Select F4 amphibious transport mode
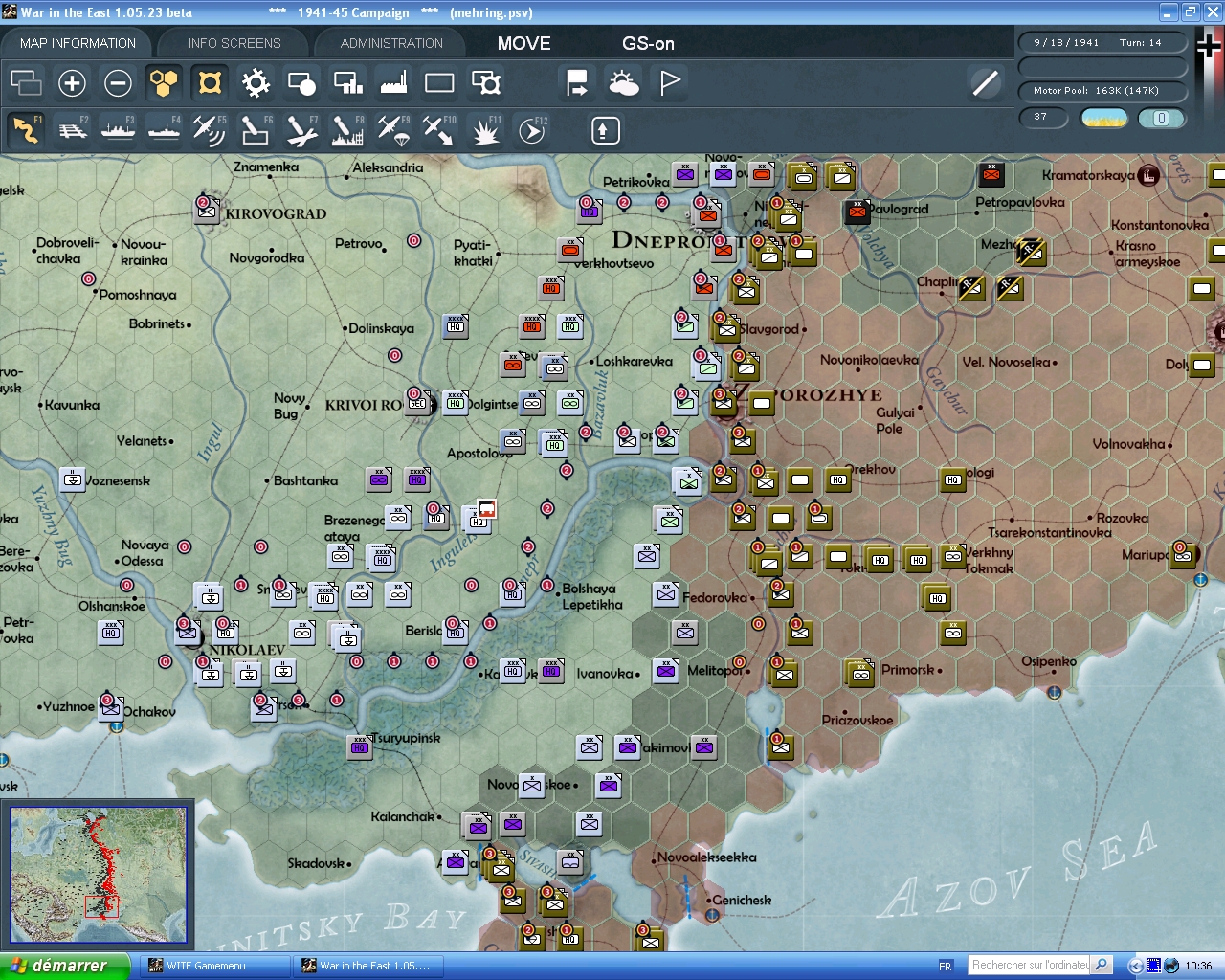Screen dimensions: 1225x980 (164, 130)
